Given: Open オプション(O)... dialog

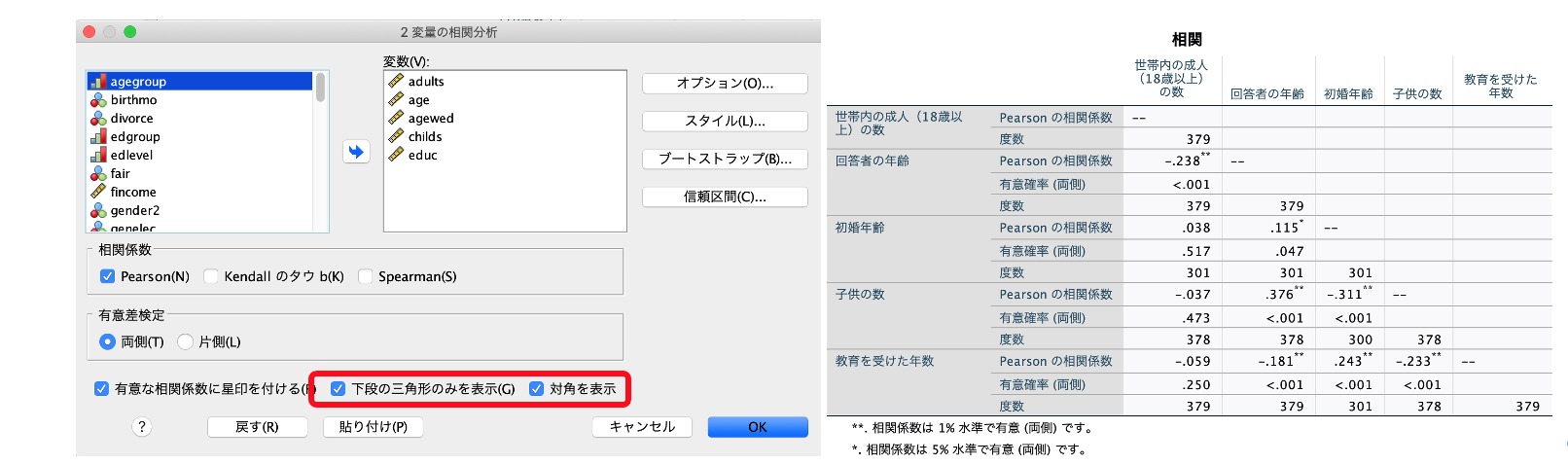Looking at the screenshot, I should click(x=725, y=84).
